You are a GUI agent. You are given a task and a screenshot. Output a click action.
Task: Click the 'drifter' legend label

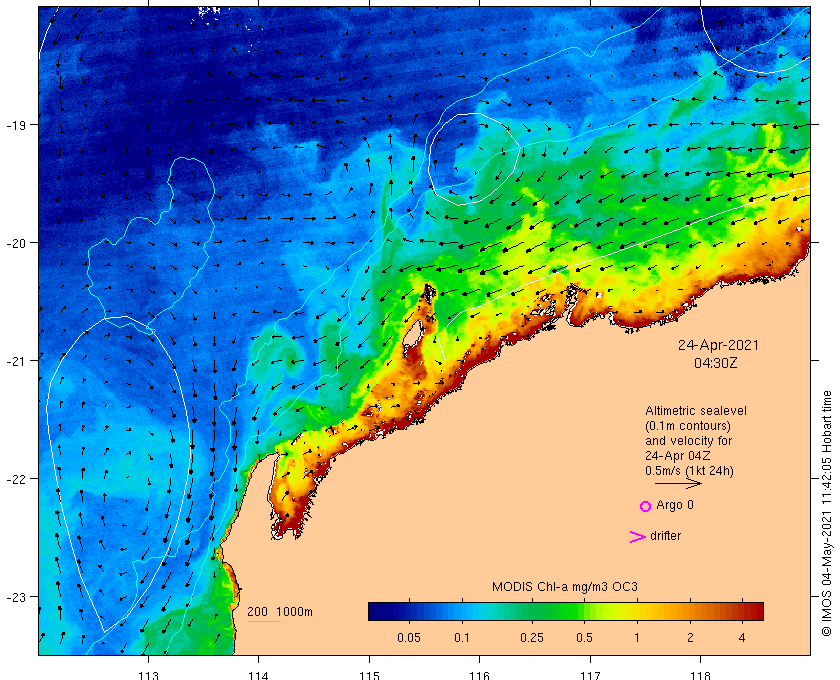click(665, 536)
